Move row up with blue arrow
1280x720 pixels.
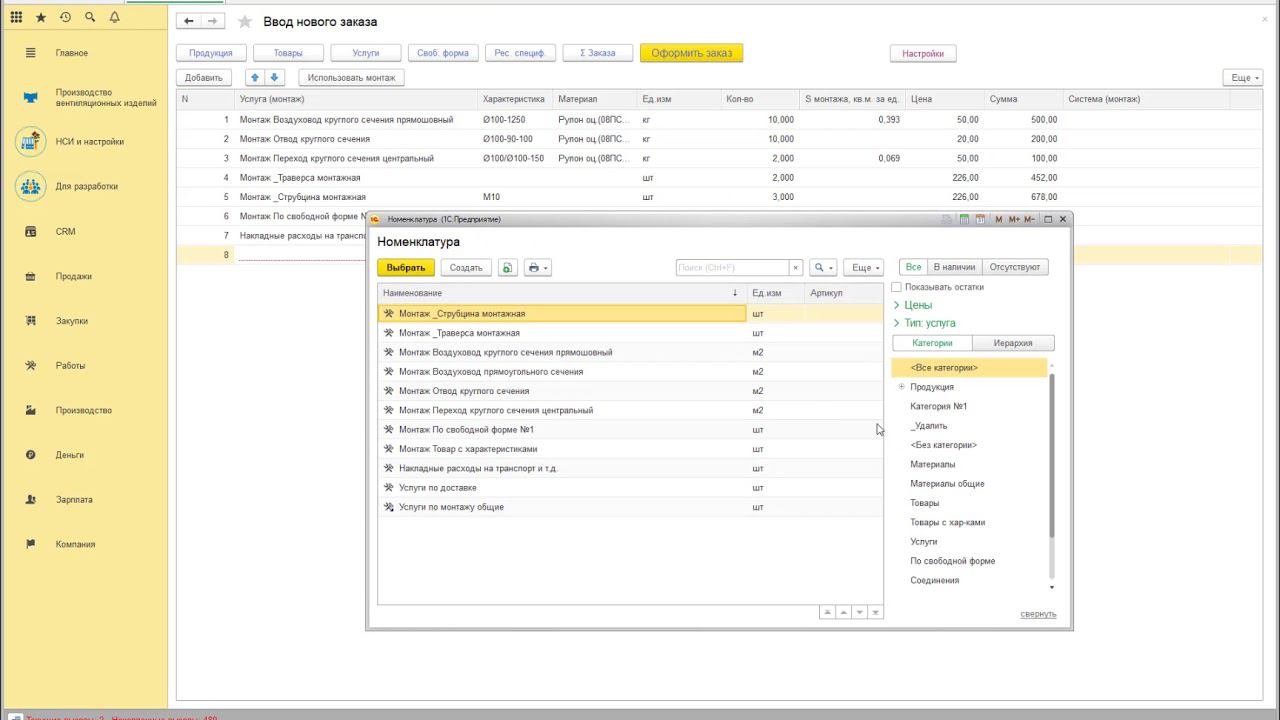pyautogui.click(x=255, y=77)
